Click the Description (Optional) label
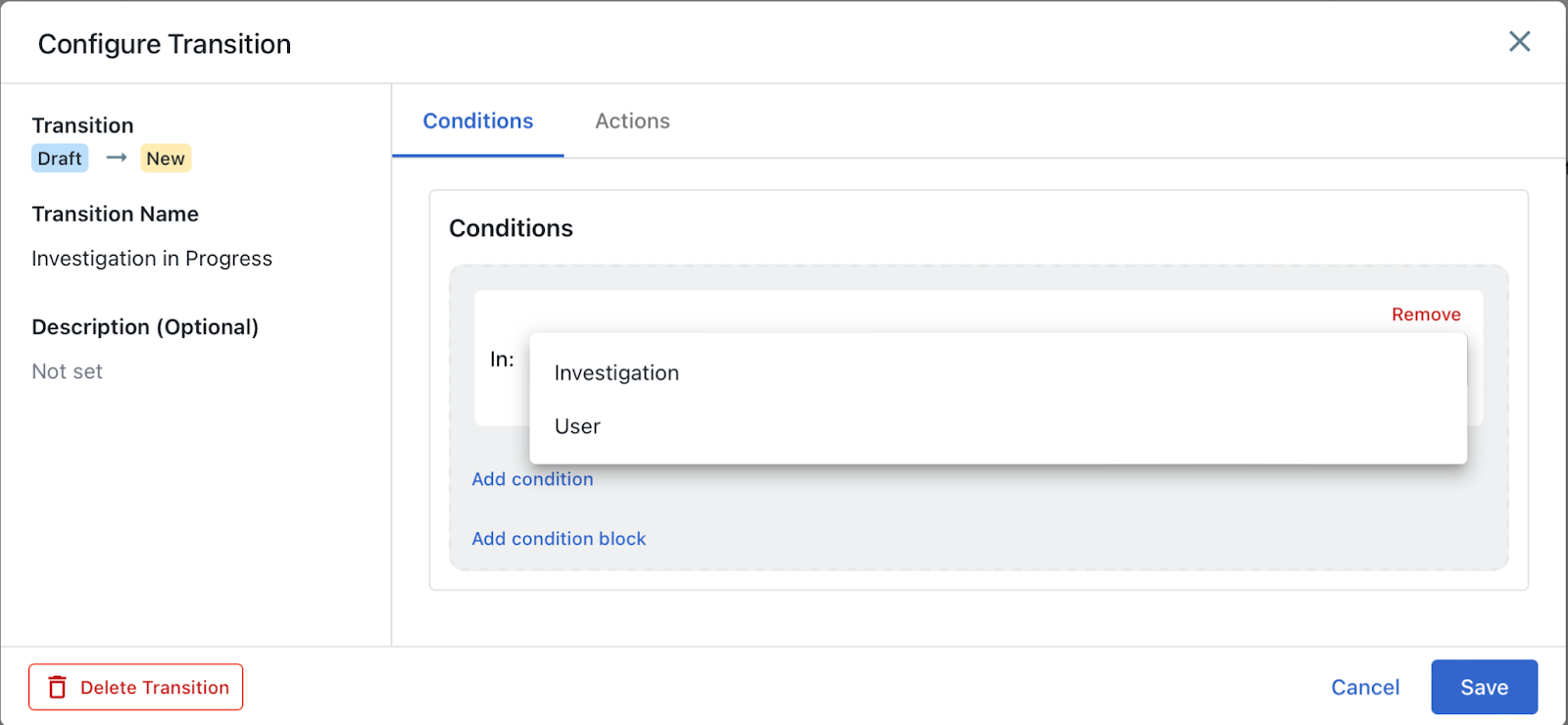The width and height of the screenshot is (1568, 725). (145, 327)
